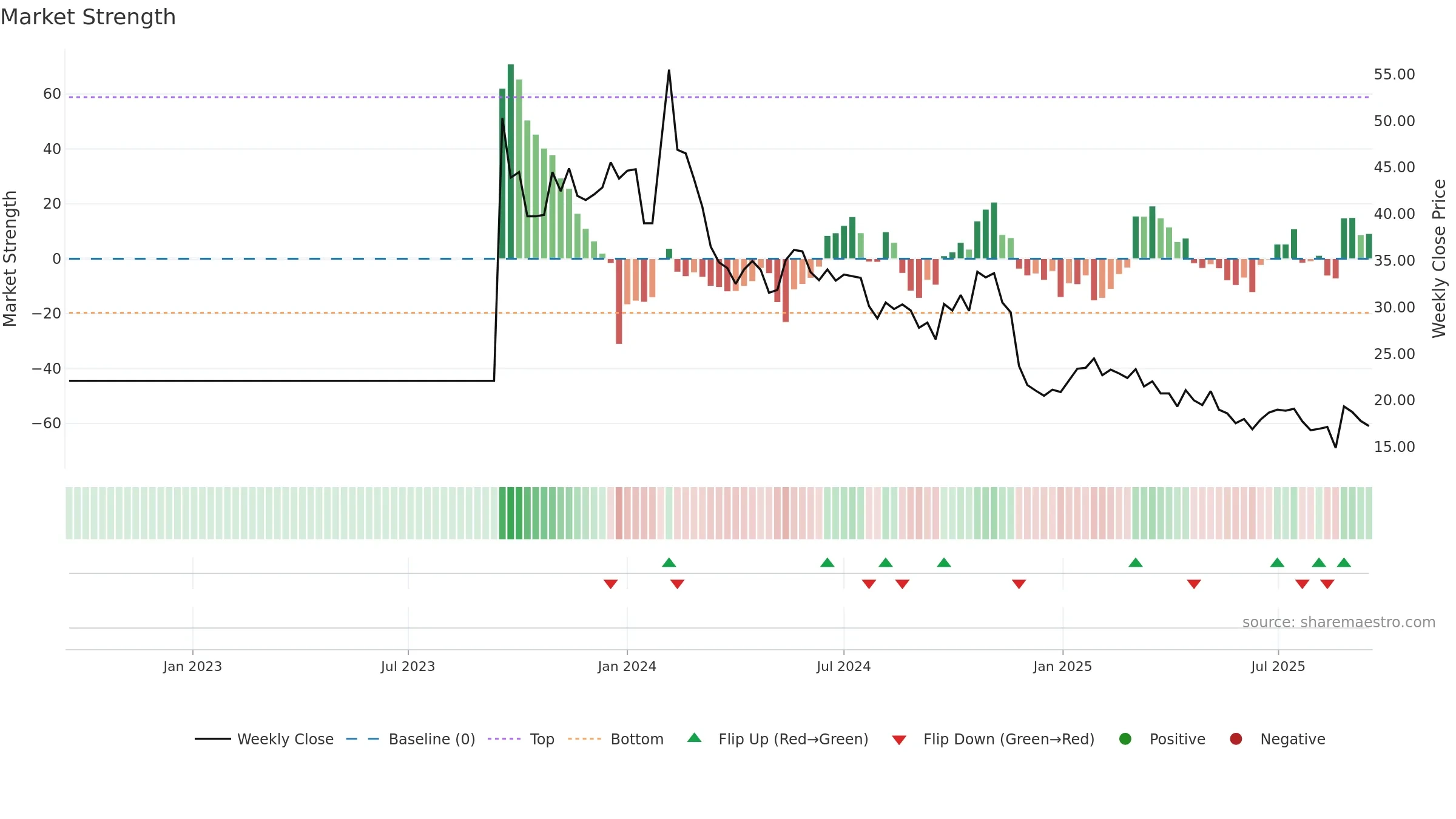The height and width of the screenshot is (819, 1456).
Task: Click the Jul 2024 x-axis label
Action: point(843,666)
